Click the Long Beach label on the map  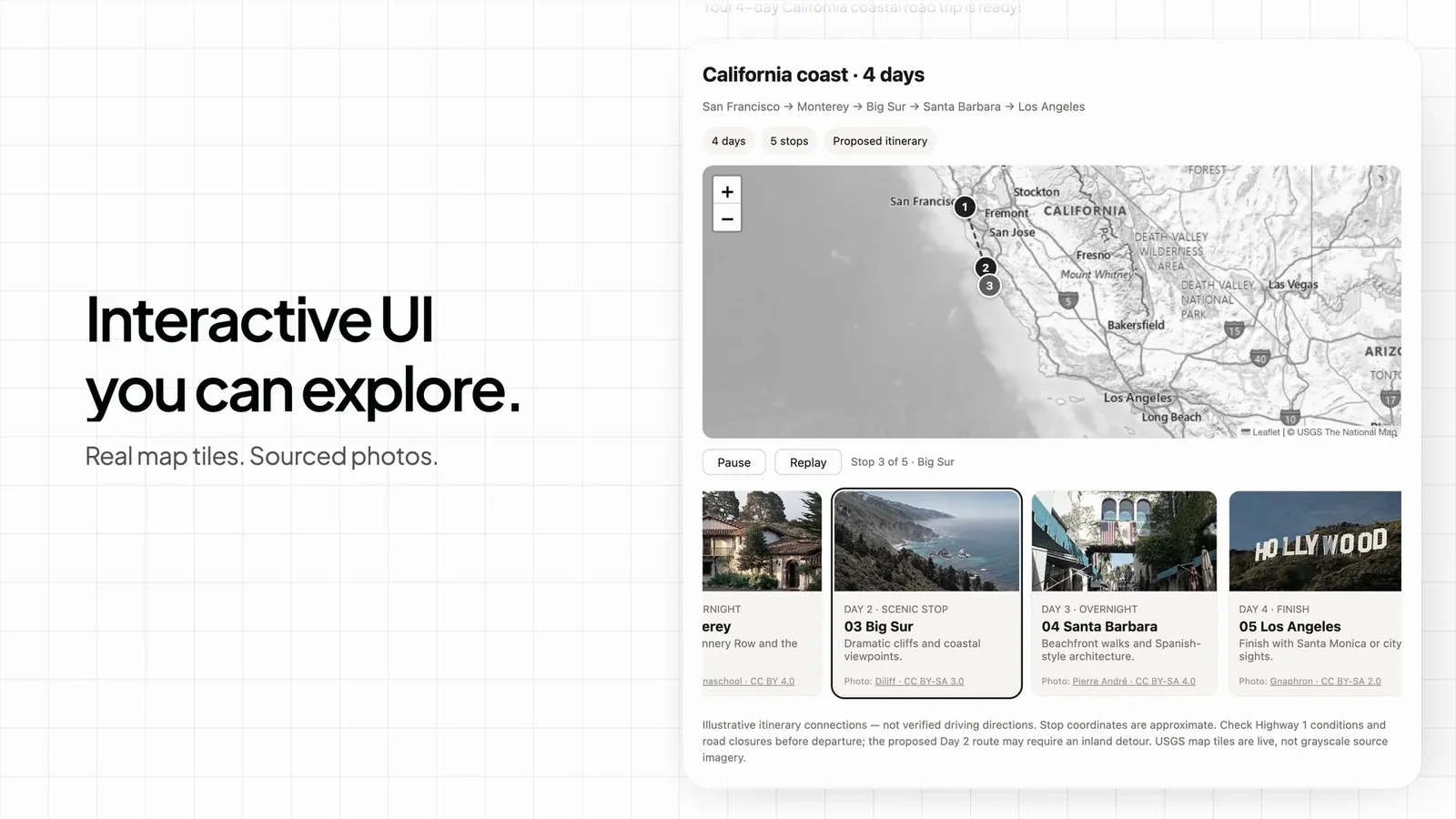click(1171, 417)
